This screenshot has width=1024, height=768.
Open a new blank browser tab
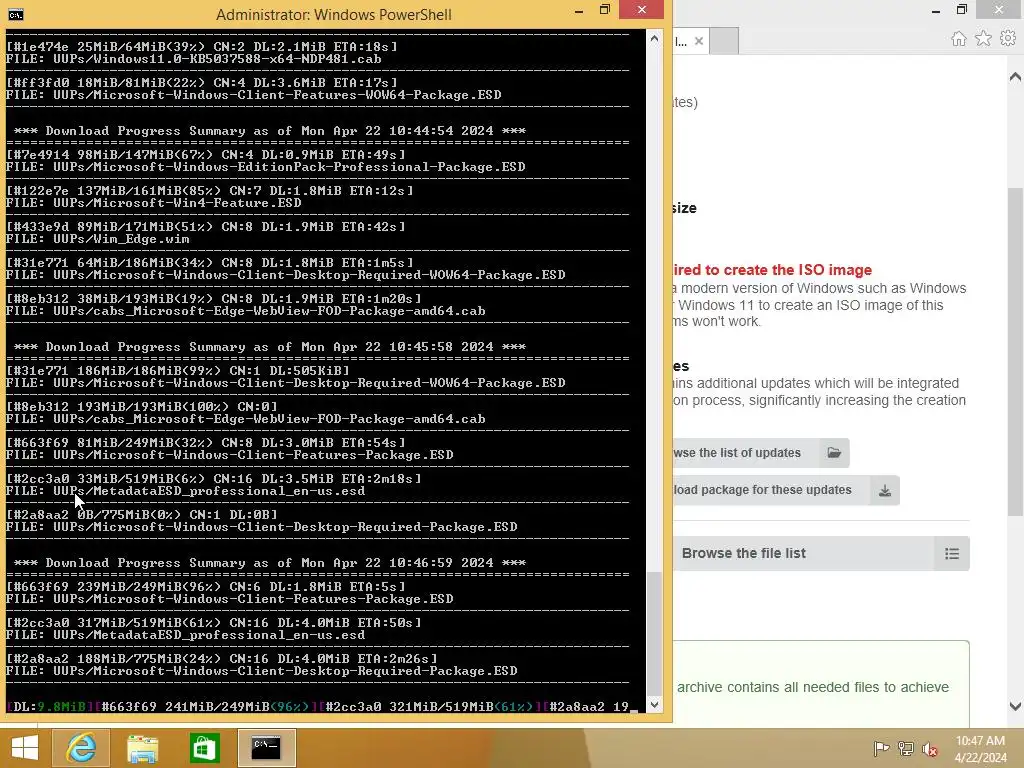[724, 40]
